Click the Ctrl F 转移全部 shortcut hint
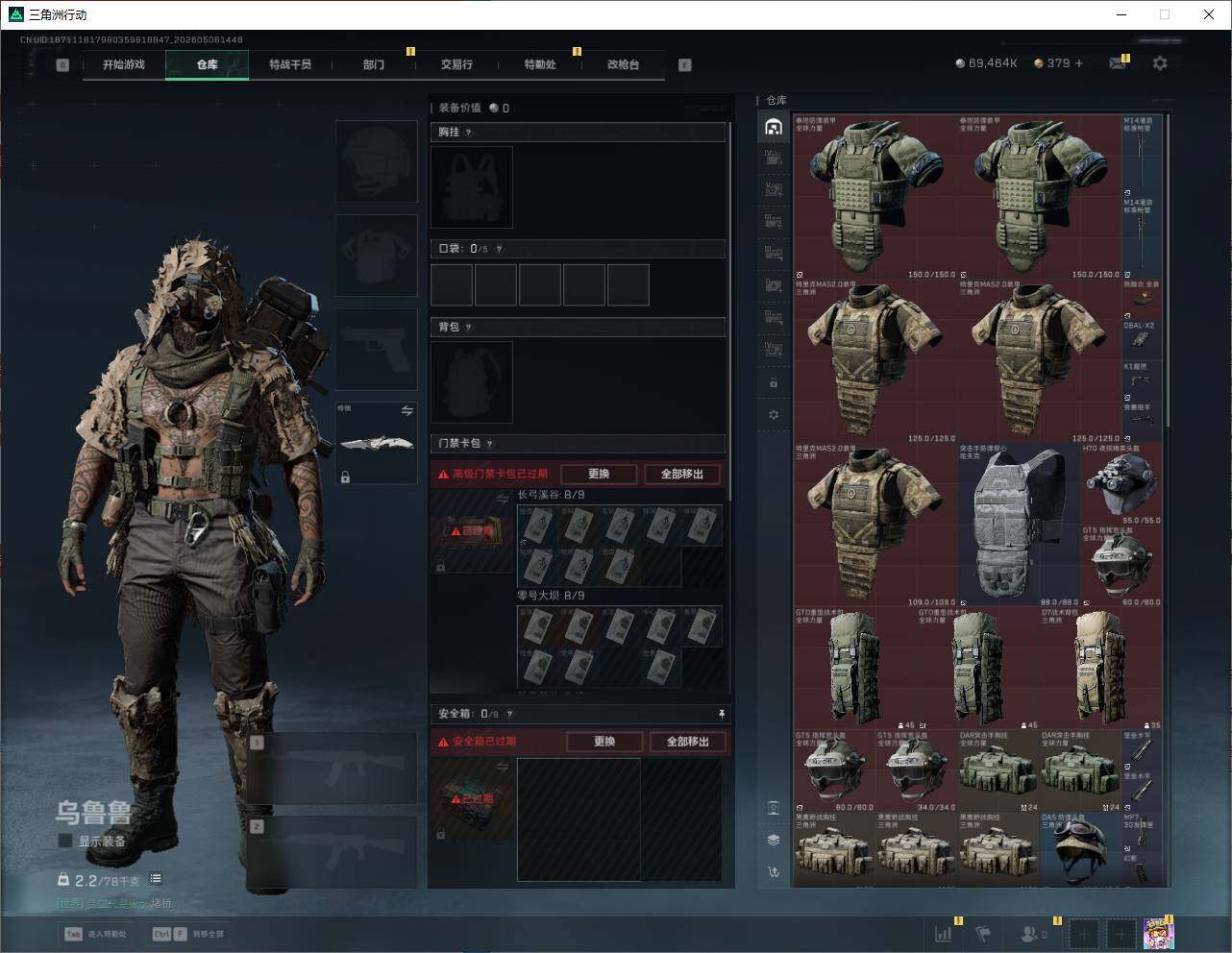1232x953 pixels. (188, 934)
